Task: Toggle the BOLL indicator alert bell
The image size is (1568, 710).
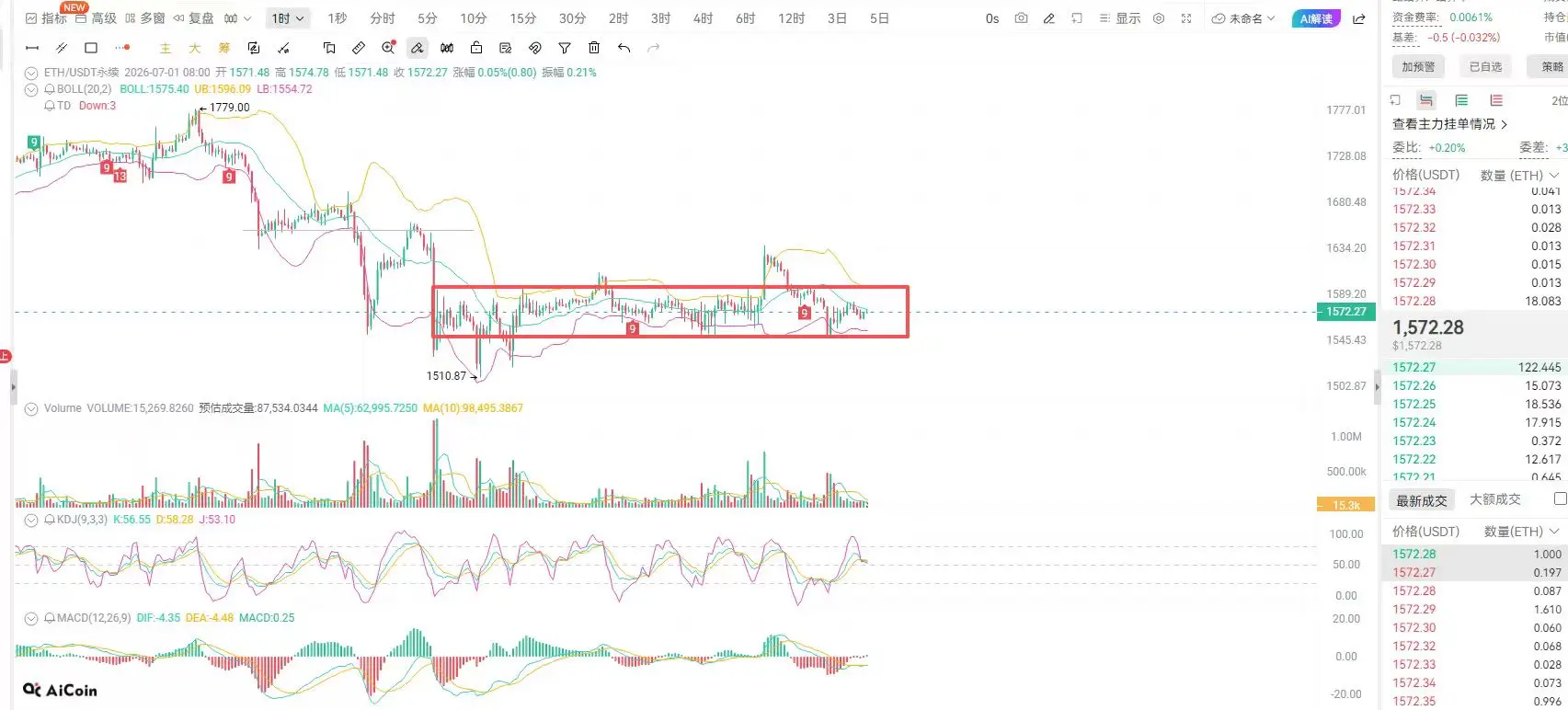Action: [50, 89]
